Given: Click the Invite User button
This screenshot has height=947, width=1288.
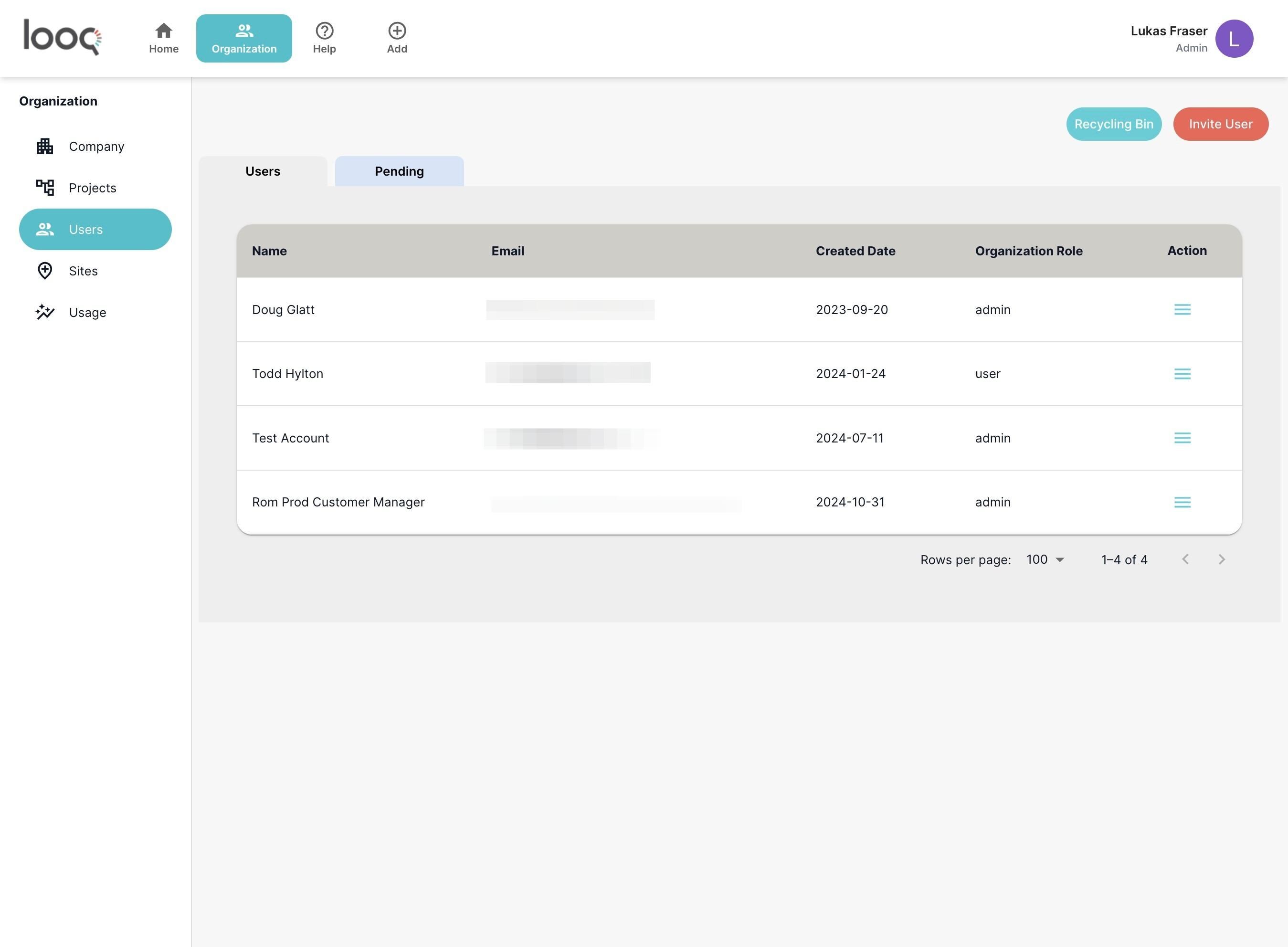Looking at the screenshot, I should click(x=1220, y=124).
